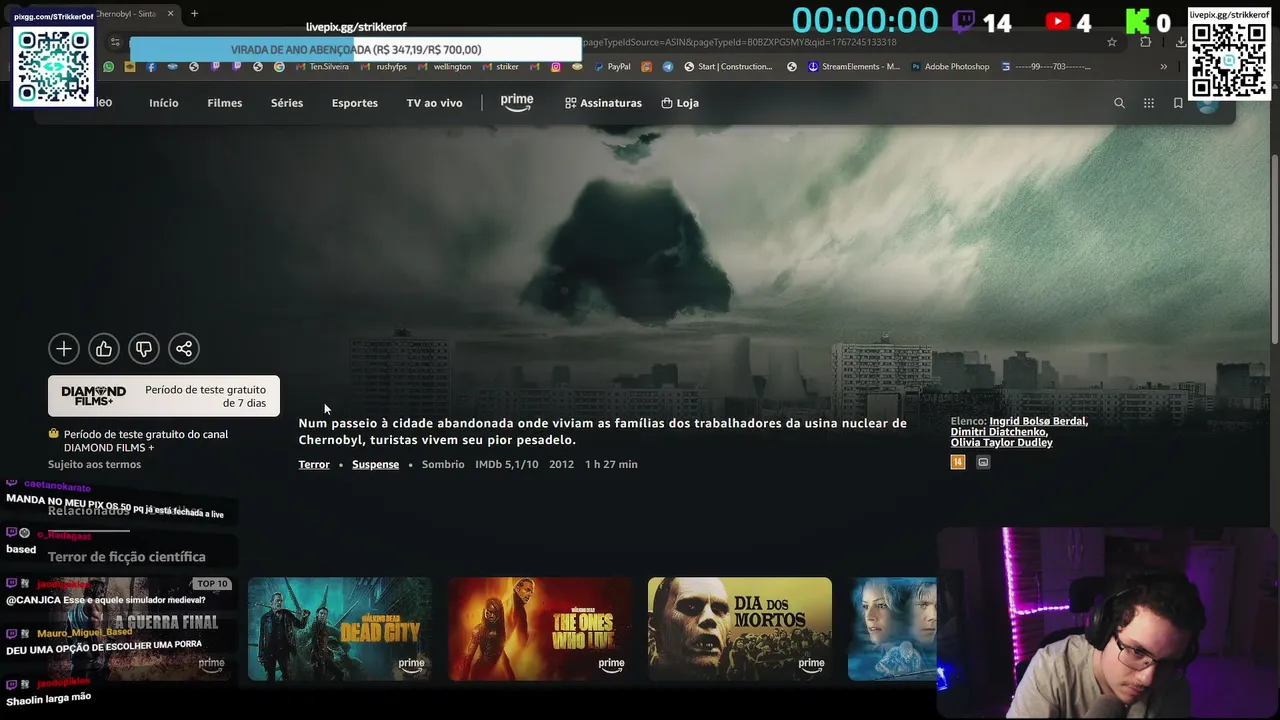The width and height of the screenshot is (1280, 720).
Task: Open the StreamElements bookmark
Action: pos(854,67)
